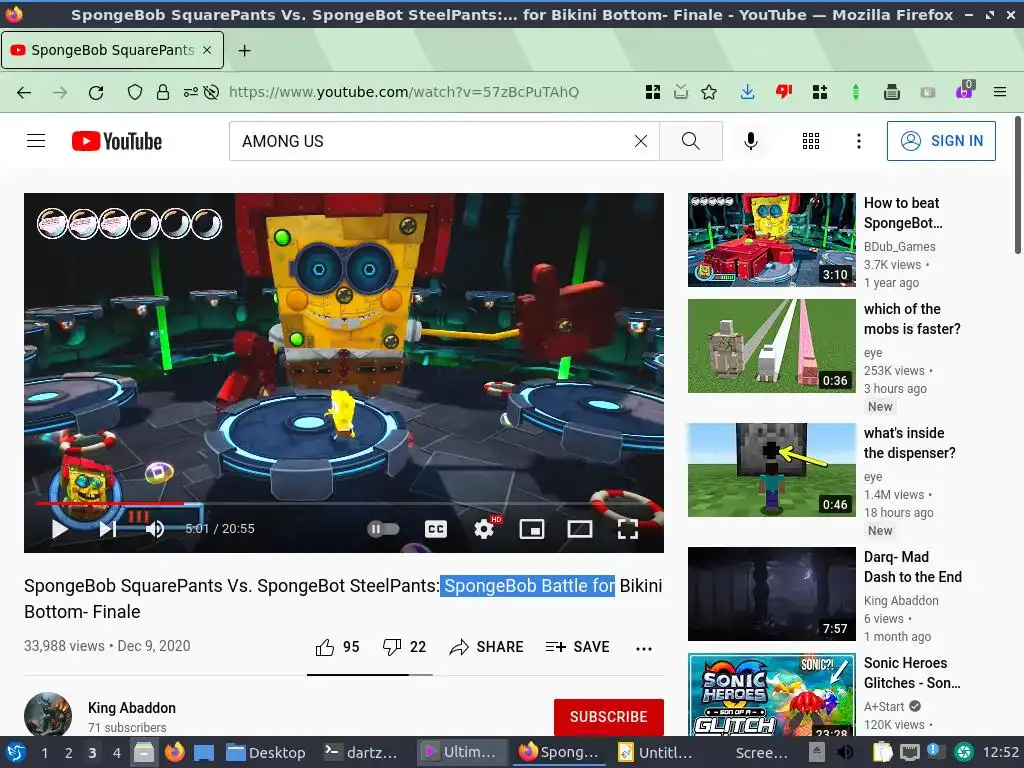Open the Firefox tracking protection shield
This screenshot has width=1024, height=768.
[x=135, y=92]
